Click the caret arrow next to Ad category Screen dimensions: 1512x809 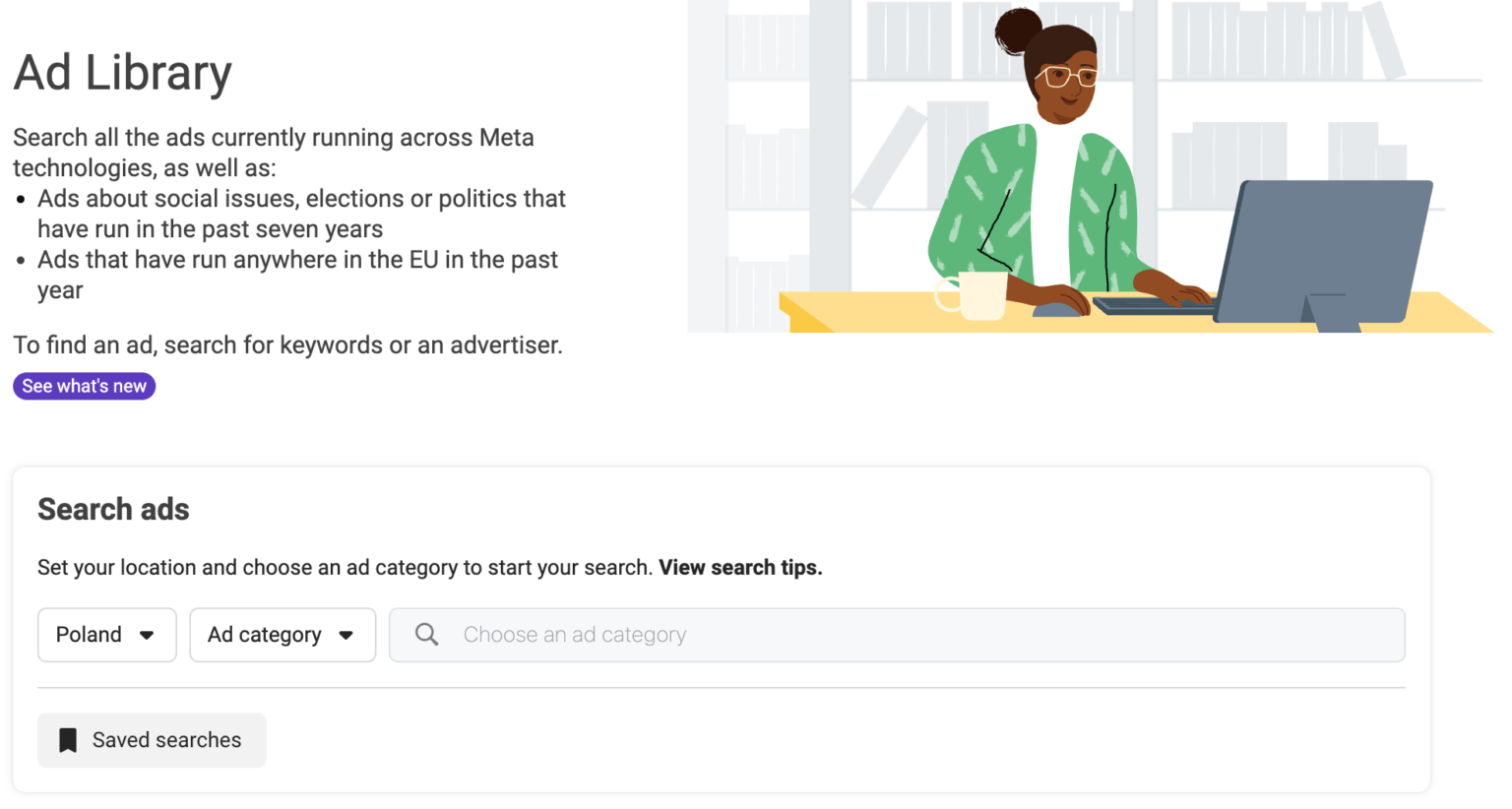(346, 635)
